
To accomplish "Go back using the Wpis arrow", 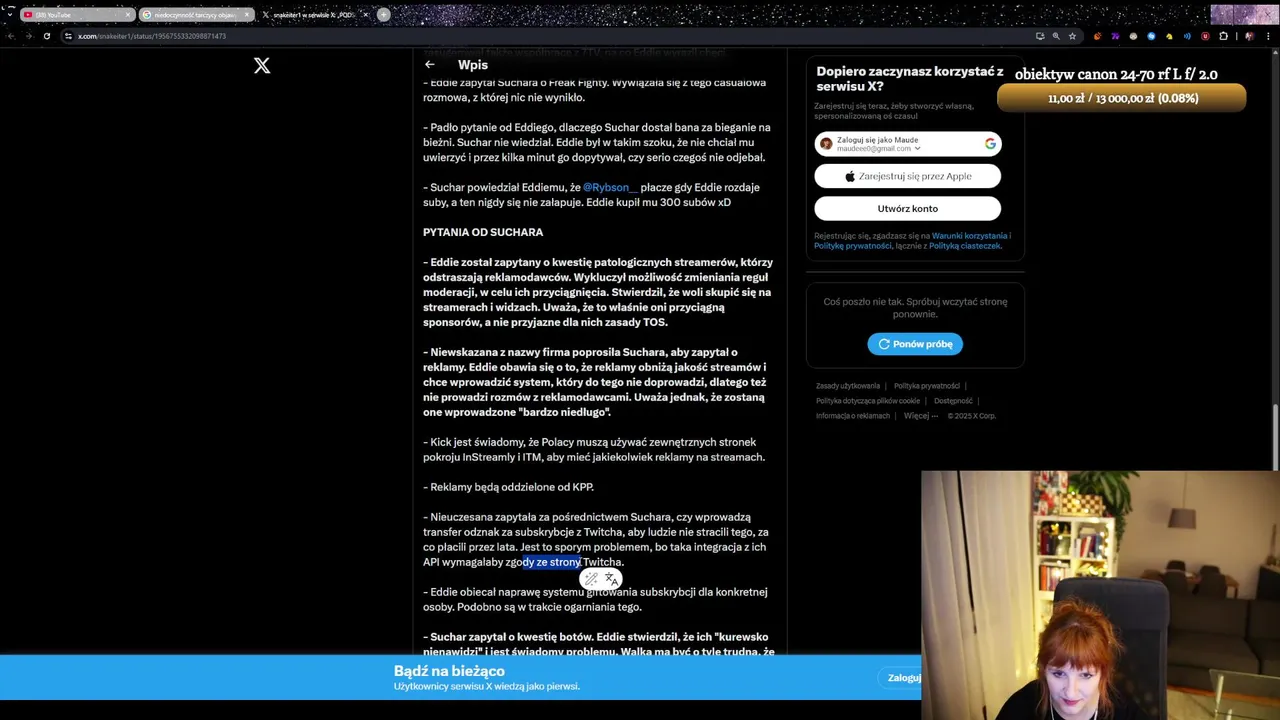I will [x=430, y=65].
